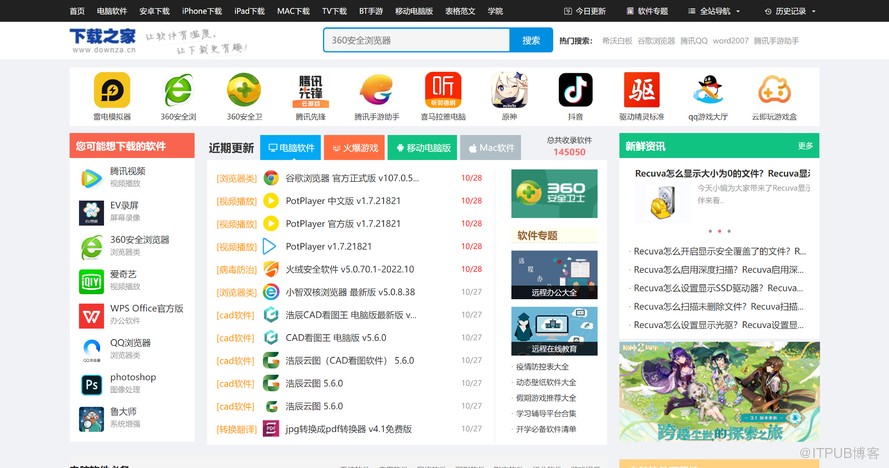The height and width of the screenshot is (468, 889).
Task: Click the icon beside 小智双核浏览器 entry
Action: pos(271,292)
